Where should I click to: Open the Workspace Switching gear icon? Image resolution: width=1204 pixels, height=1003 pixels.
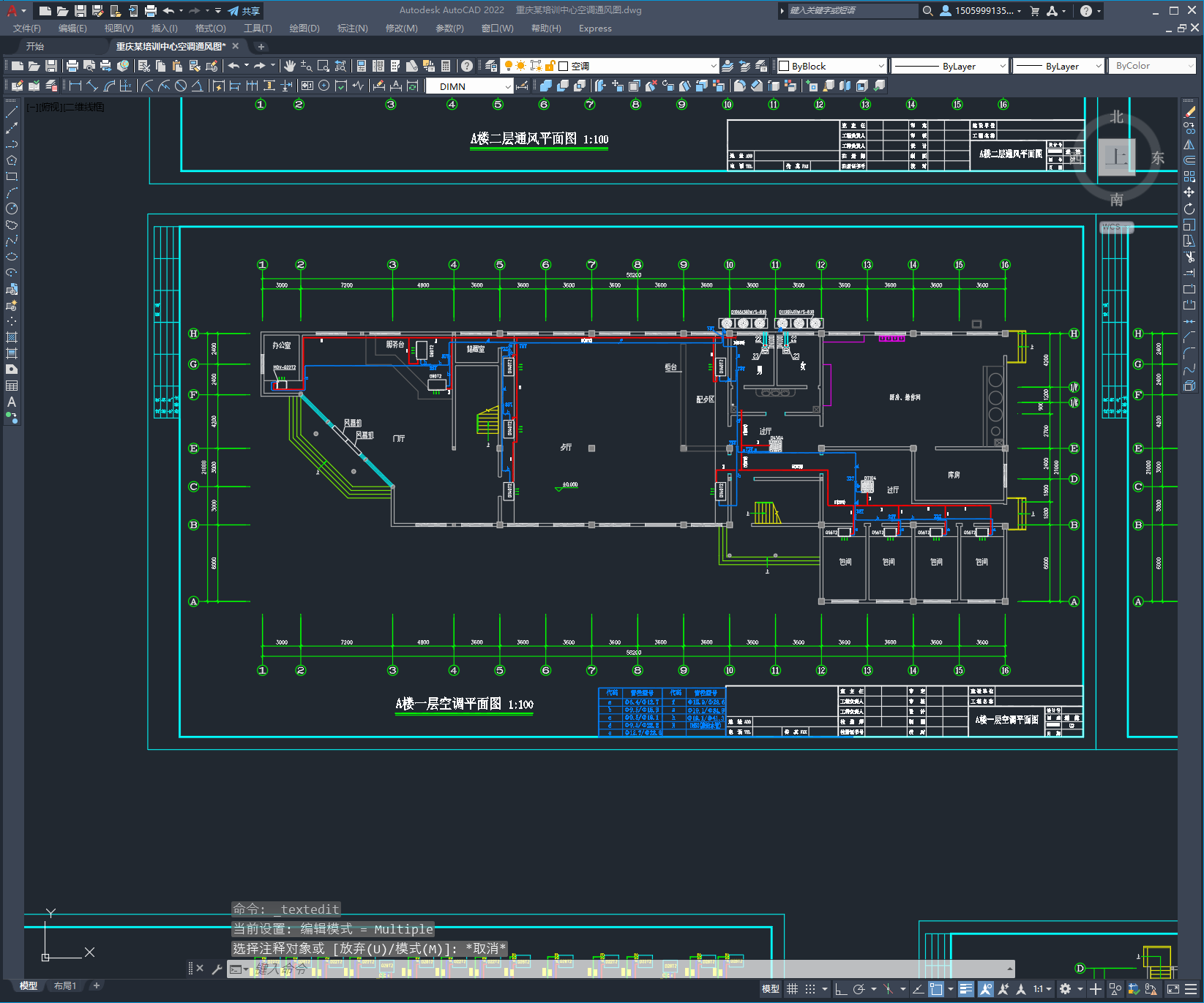1066,989
